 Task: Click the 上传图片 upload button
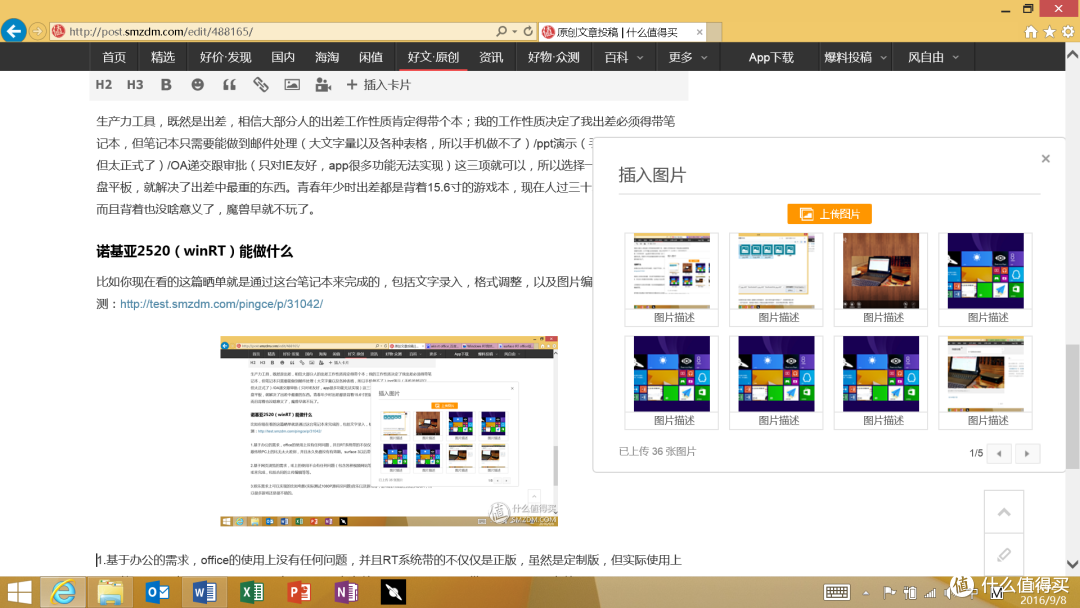tap(829, 214)
